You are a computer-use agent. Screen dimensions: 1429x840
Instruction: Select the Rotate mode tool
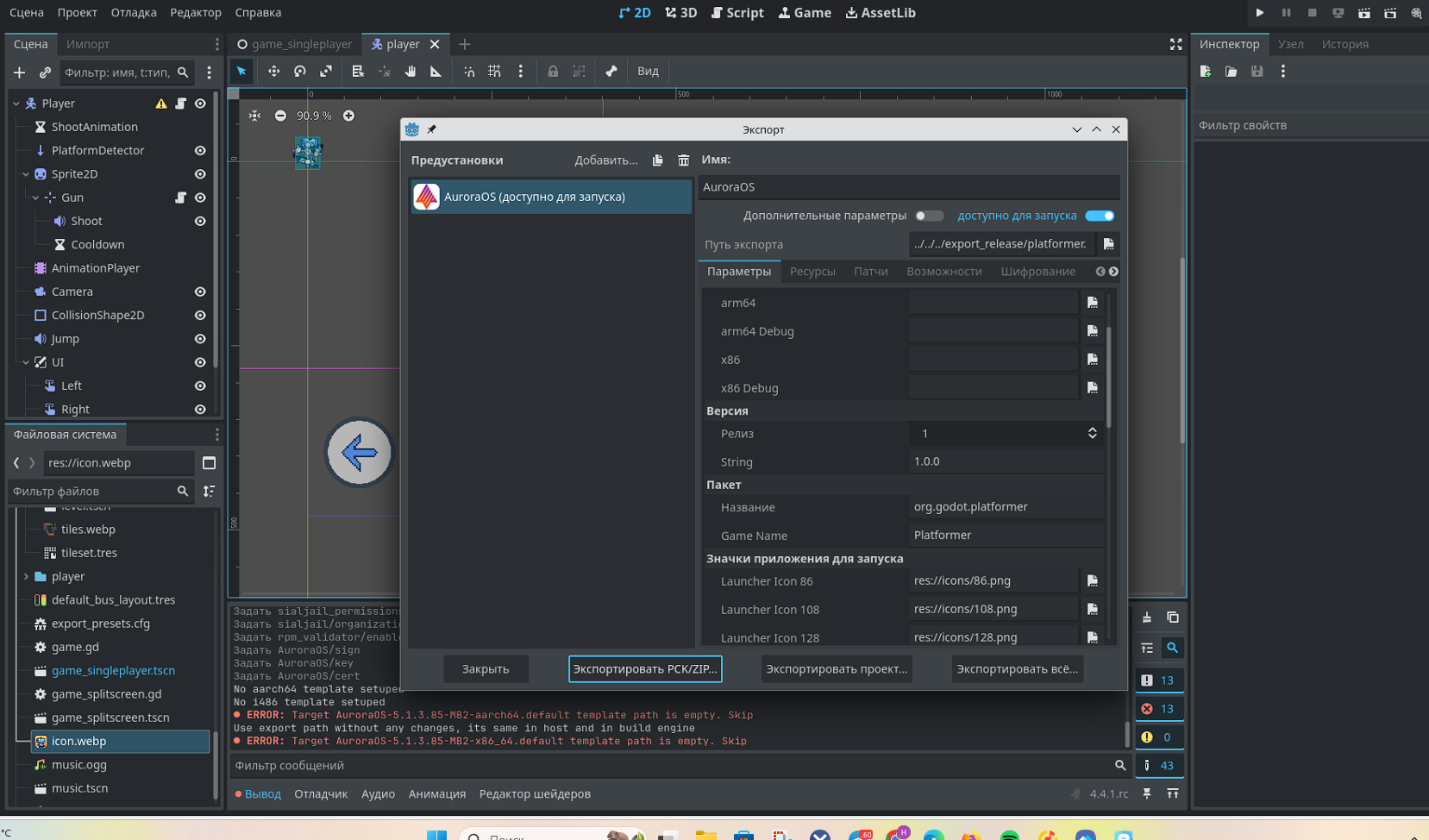click(x=299, y=72)
